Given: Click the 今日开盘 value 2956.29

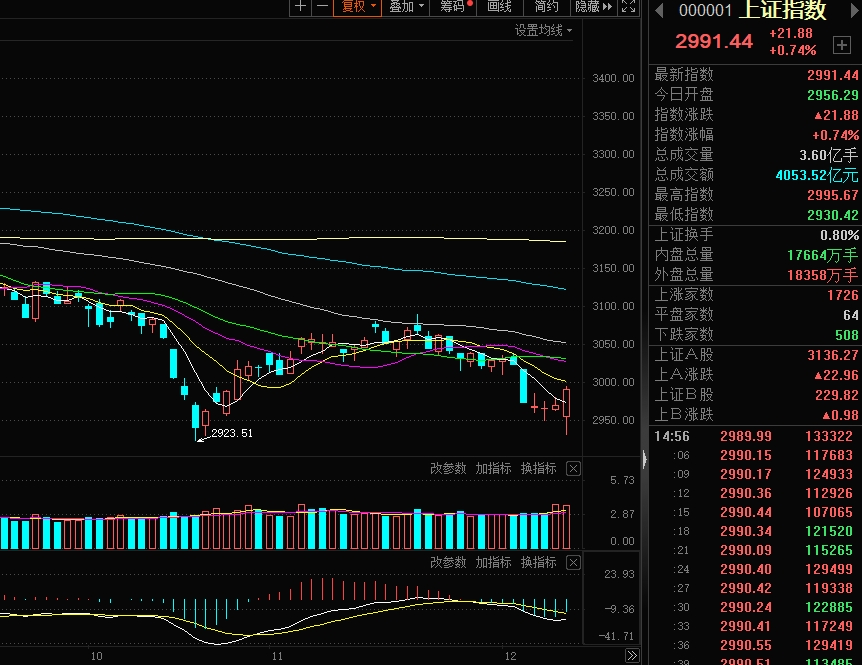Looking at the screenshot, I should click(832, 95).
